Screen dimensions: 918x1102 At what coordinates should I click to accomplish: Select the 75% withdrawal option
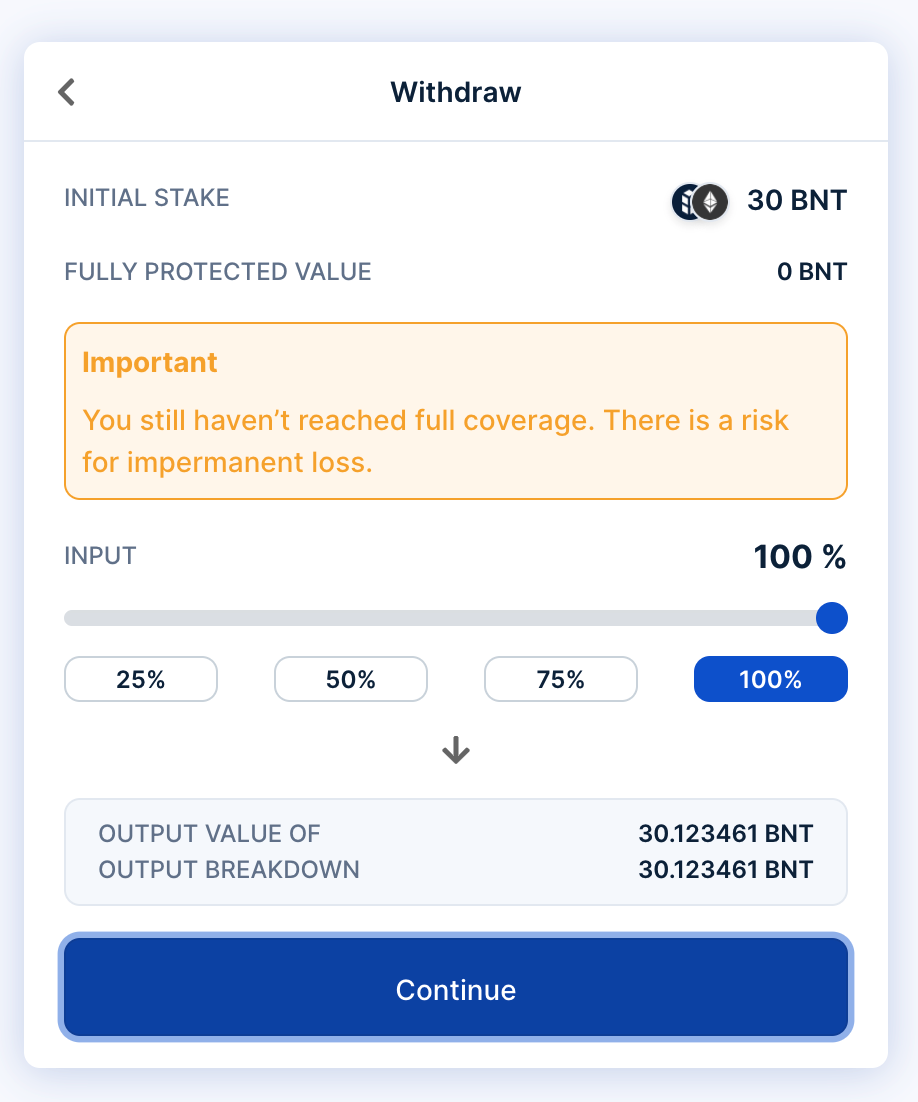tap(560, 679)
